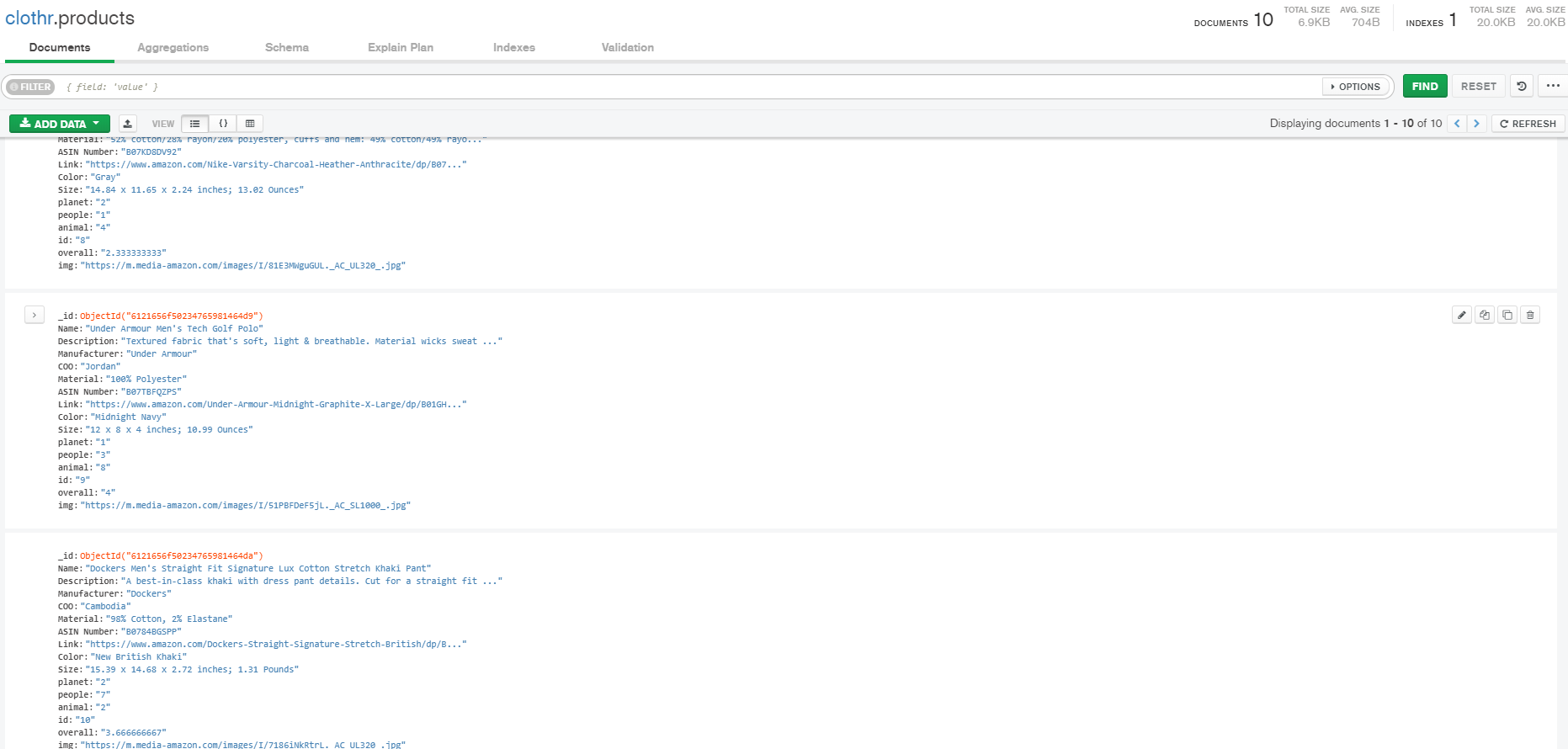Click the Dockers Men's Khaki Pant name
This screenshot has height=749, width=1568.
click(258, 568)
